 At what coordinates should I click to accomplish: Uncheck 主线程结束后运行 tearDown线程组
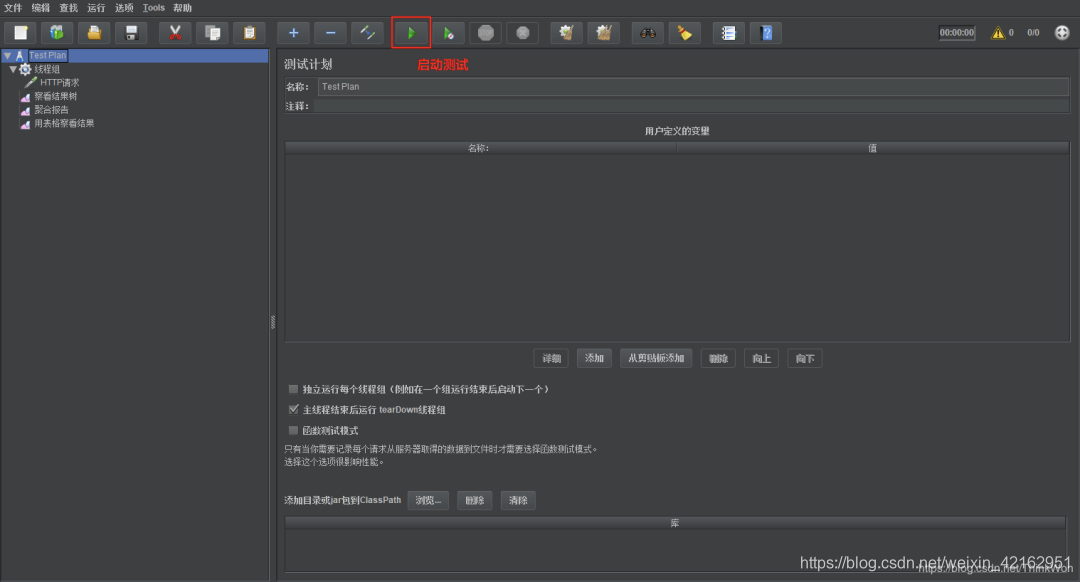[x=293, y=409]
